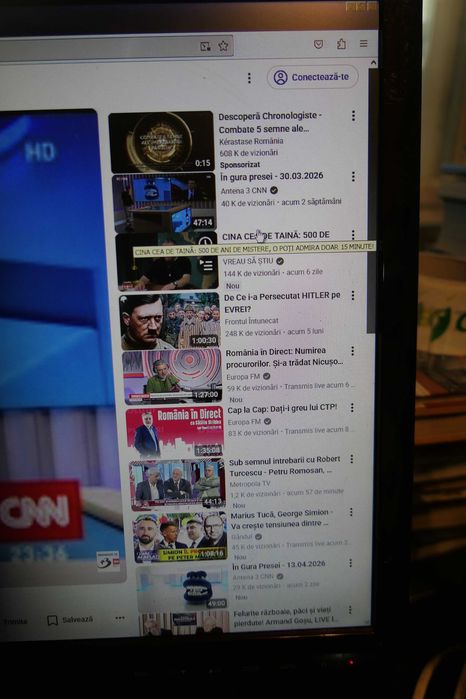Open options menu for De Ce i-a Persecutat HITLER
The image size is (466, 699).
(x=353, y=296)
